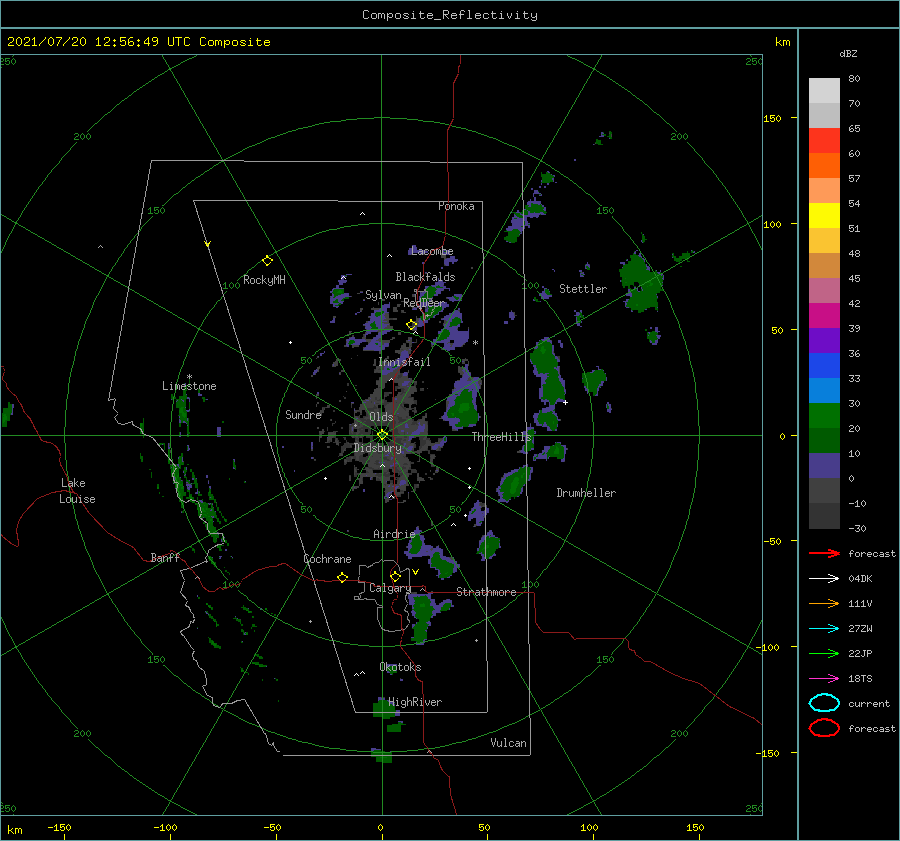Screen dimensions: 900x841
Task: Click the 150 tick on right km axis
Action: (772, 118)
